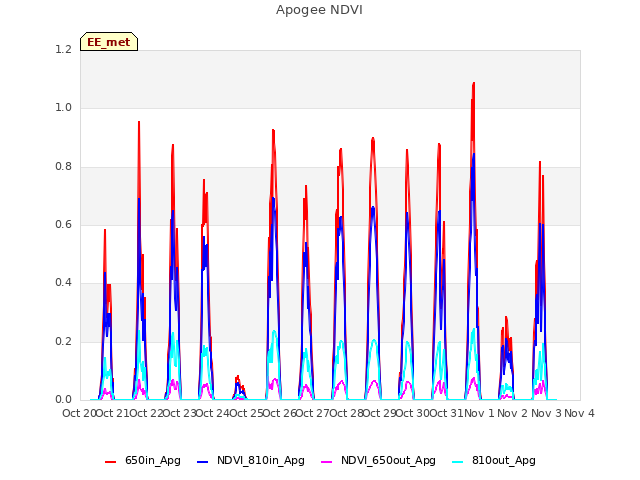Click the 1.0 y-axis label

pyautogui.click(x=63, y=107)
